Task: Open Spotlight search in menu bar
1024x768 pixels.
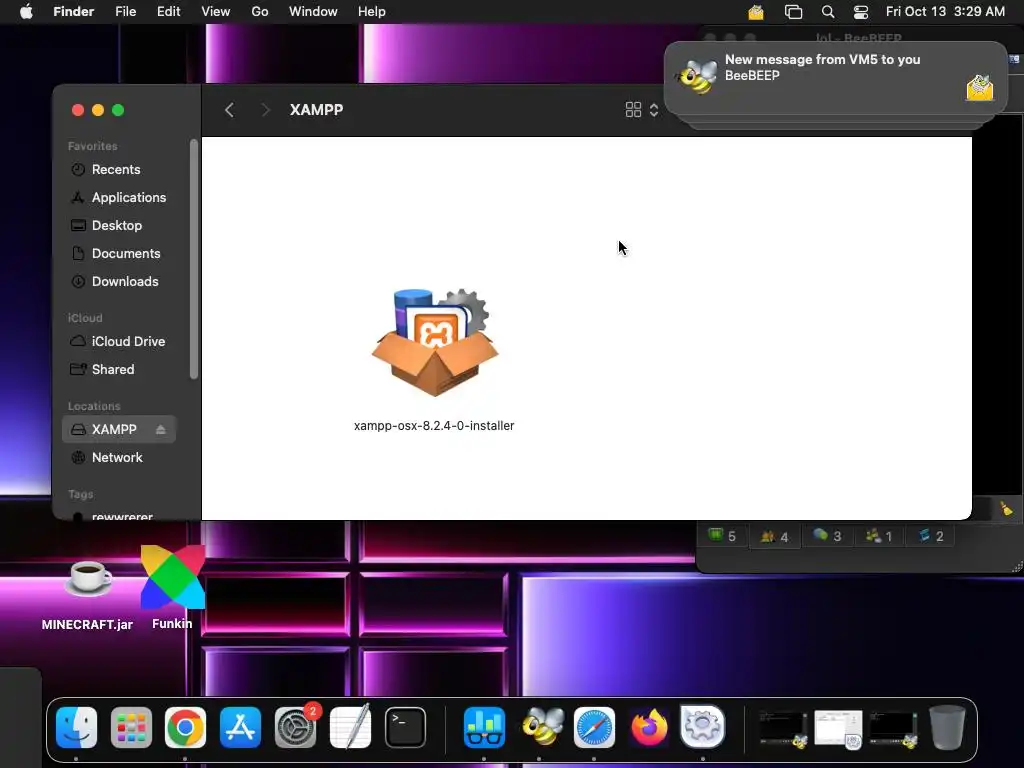Action: point(827,12)
